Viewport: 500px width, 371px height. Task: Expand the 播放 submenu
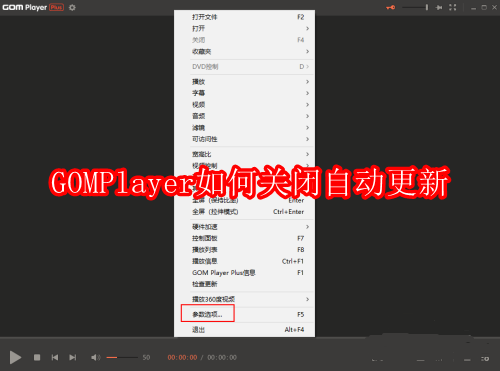click(244, 82)
